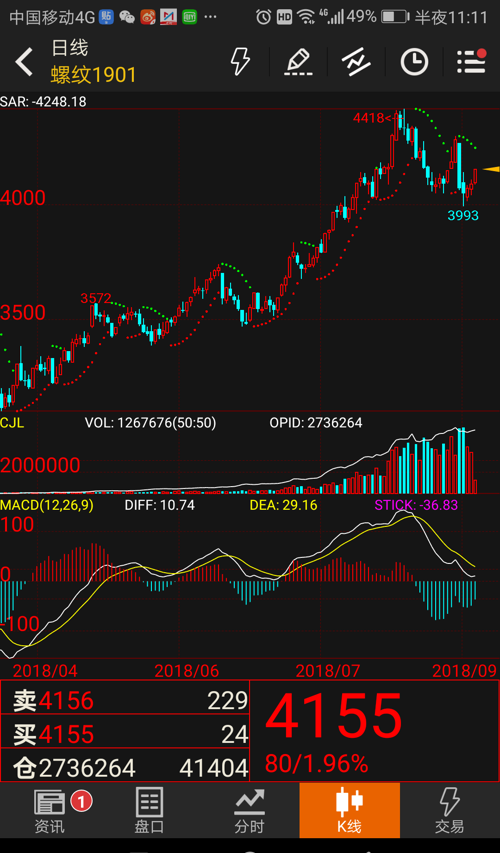Image resolution: width=500 pixels, height=853 pixels.
Task: Tap the 2018/09 date label
Action: point(465,670)
